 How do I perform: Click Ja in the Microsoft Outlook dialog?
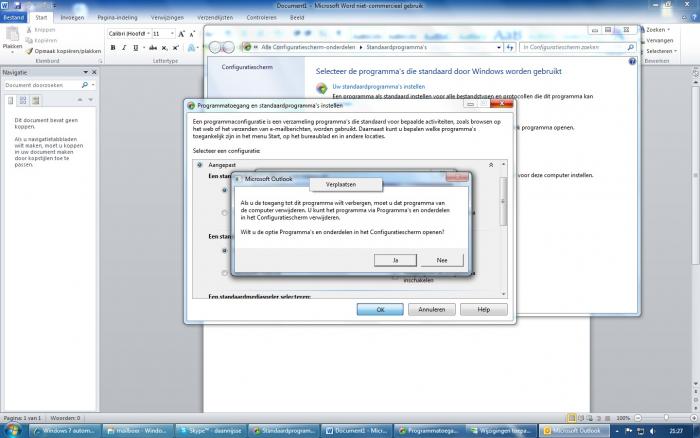[x=395, y=260]
